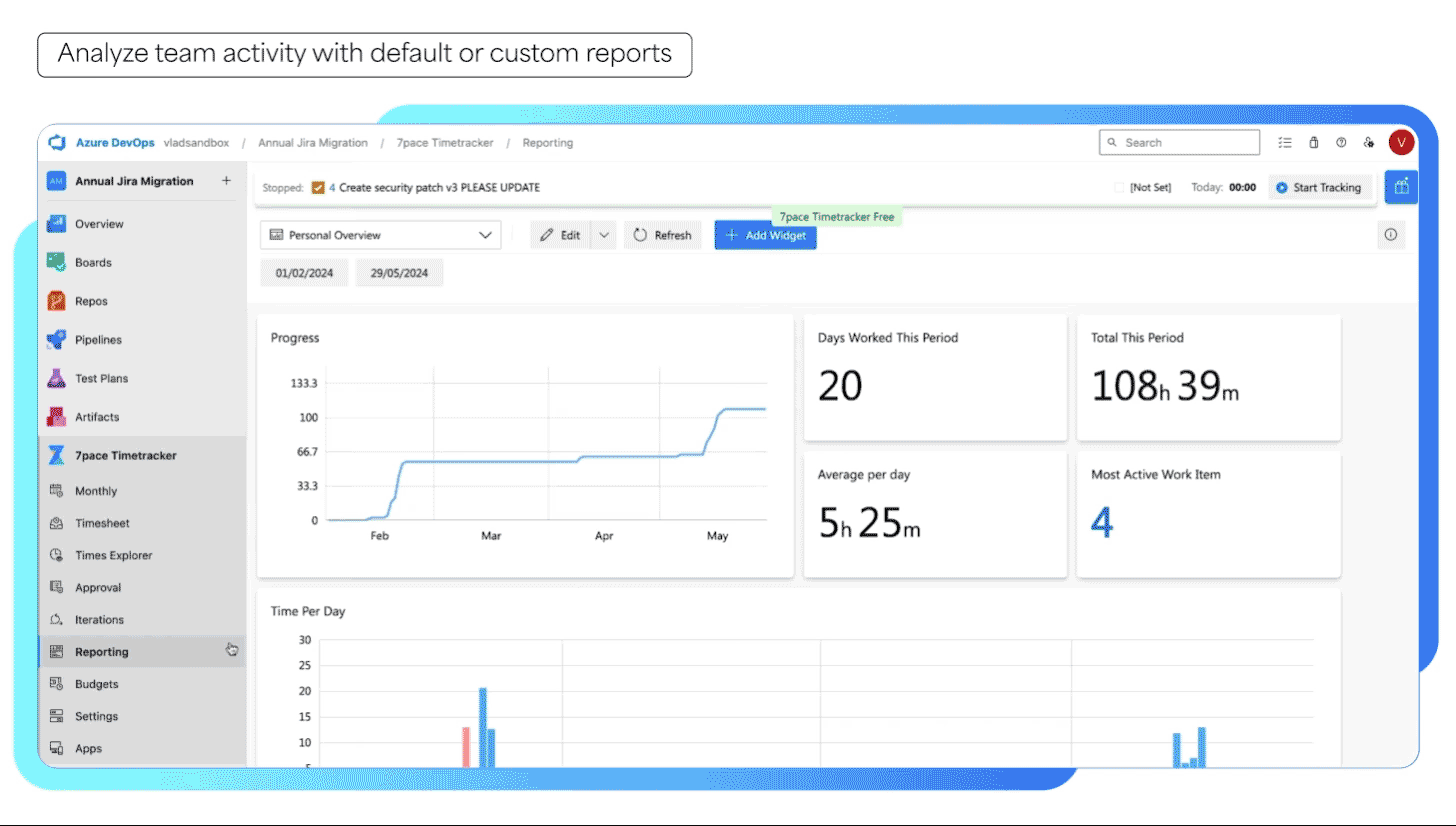Click the checked work item checkbox next to 4
This screenshot has height=826, width=1456.
point(318,187)
